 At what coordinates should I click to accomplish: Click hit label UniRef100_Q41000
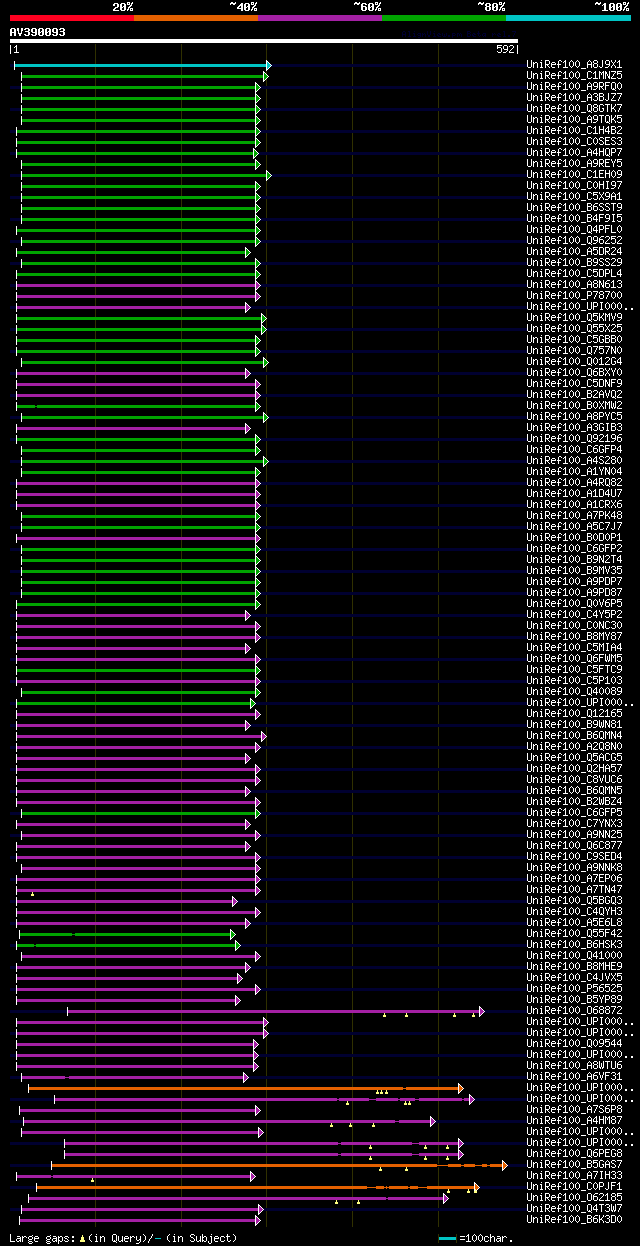(574, 956)
